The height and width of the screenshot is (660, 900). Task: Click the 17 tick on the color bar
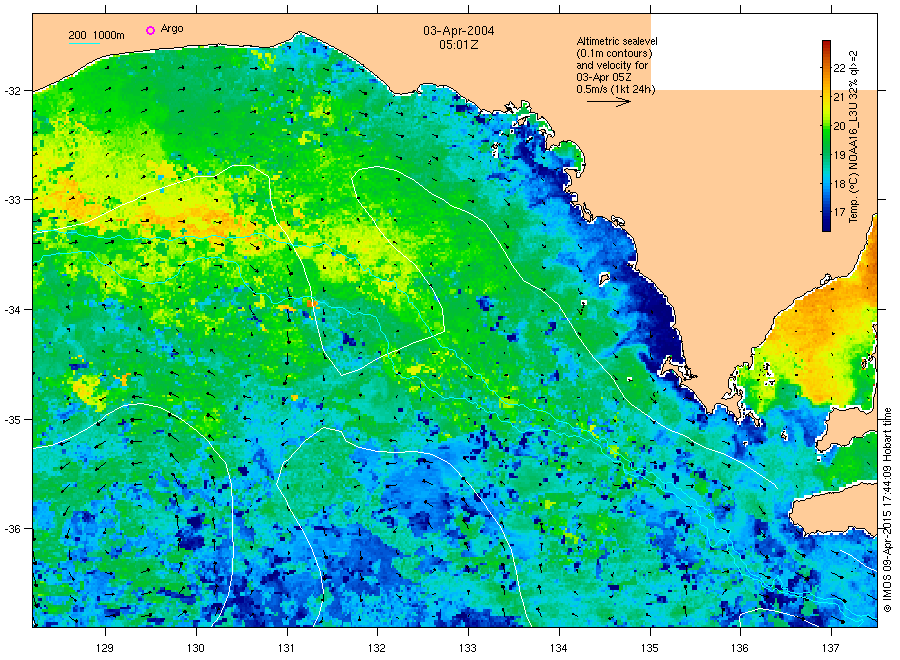click(839, 212)
